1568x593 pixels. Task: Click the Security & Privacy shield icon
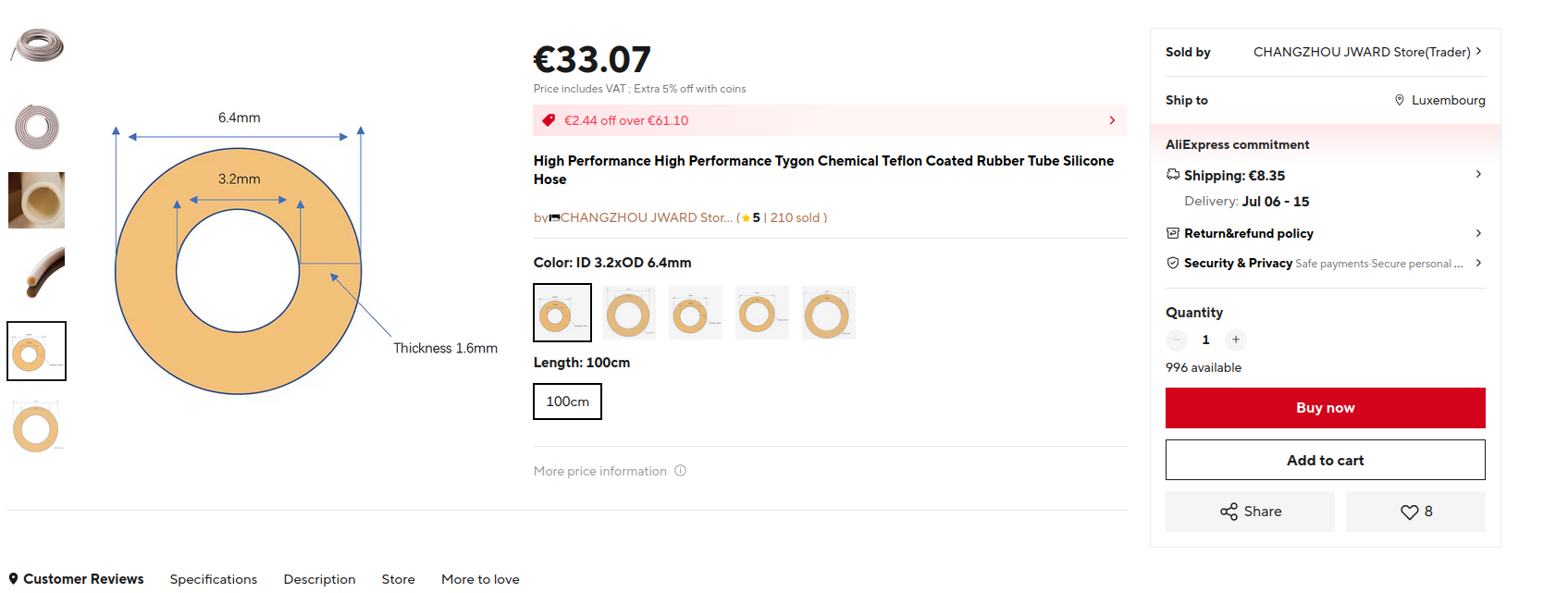(1173, 263)
